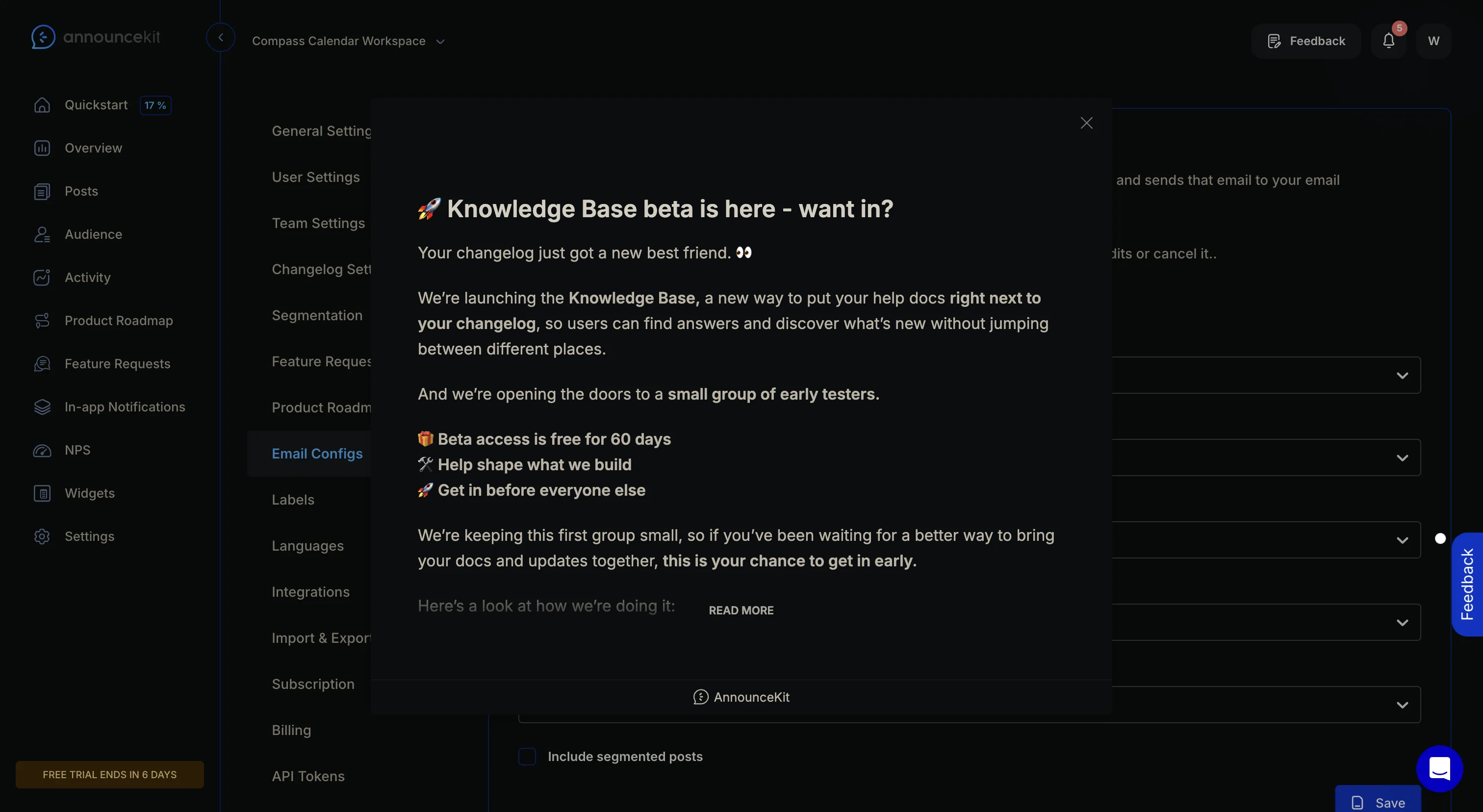The height and width of the screenshot is (812, 1483).
Task: Tick the Include segmented posts checkbox
Action: (x=527, y=756)
